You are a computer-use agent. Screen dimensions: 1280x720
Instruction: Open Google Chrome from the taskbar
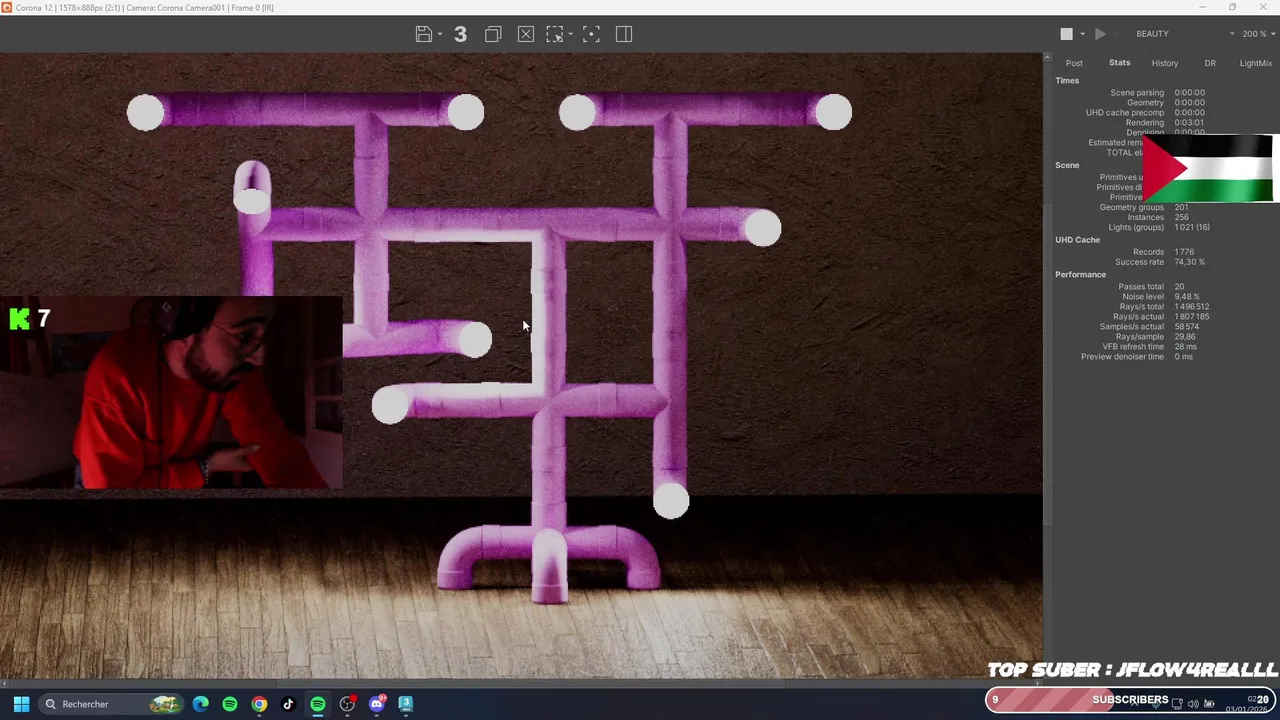point(259,704)
